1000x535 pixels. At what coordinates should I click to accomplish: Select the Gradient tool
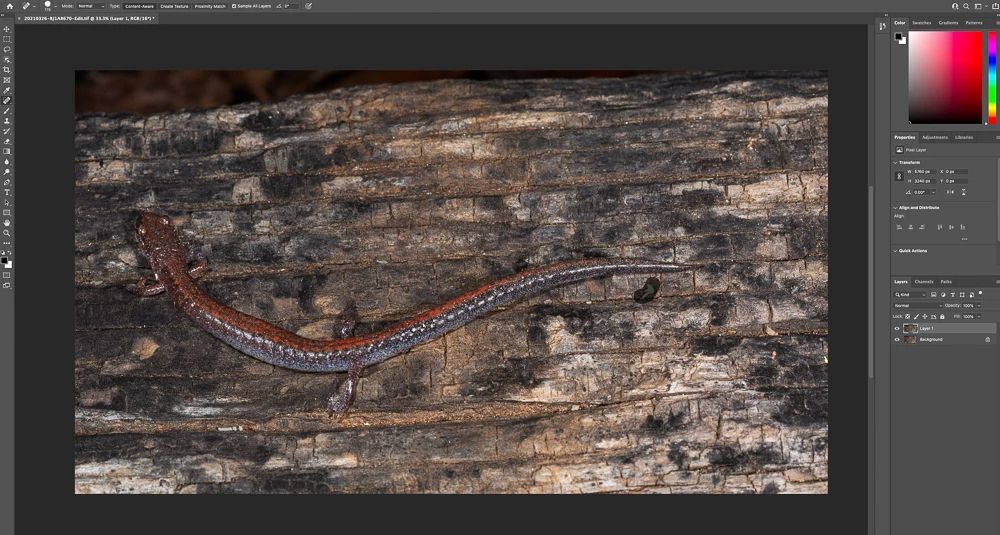[x=7, y=152]
